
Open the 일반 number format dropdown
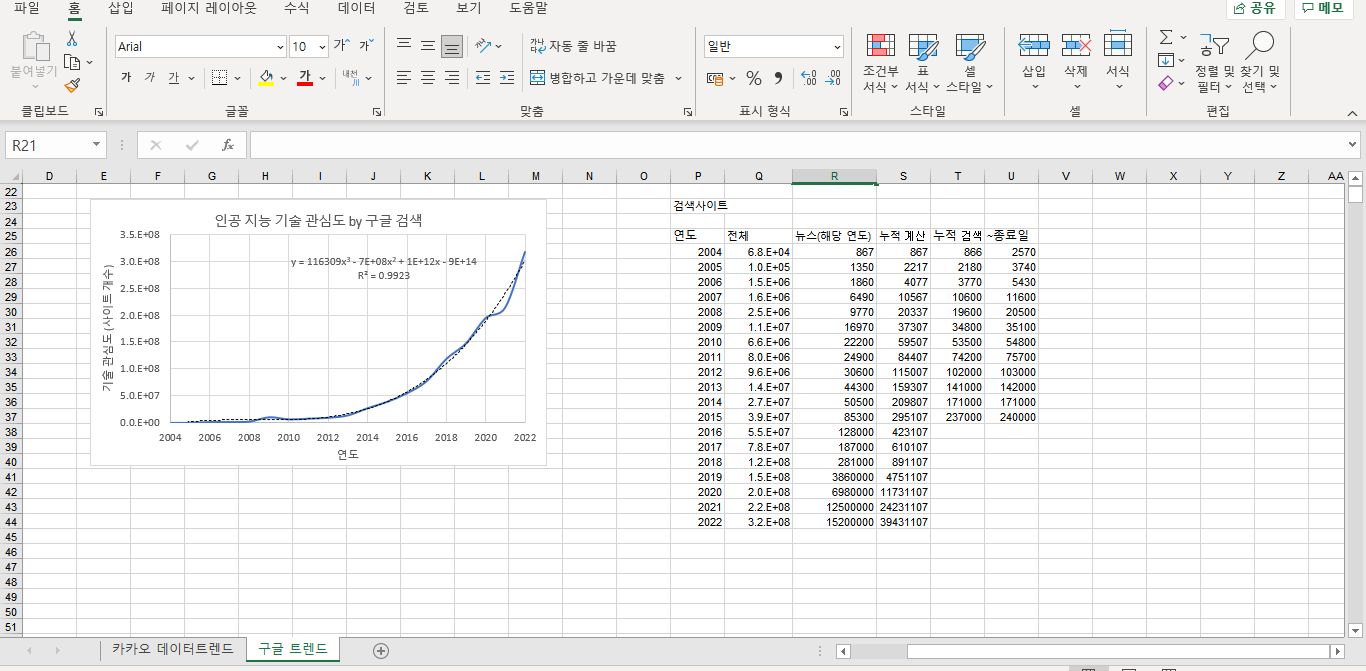coord(837,47)
